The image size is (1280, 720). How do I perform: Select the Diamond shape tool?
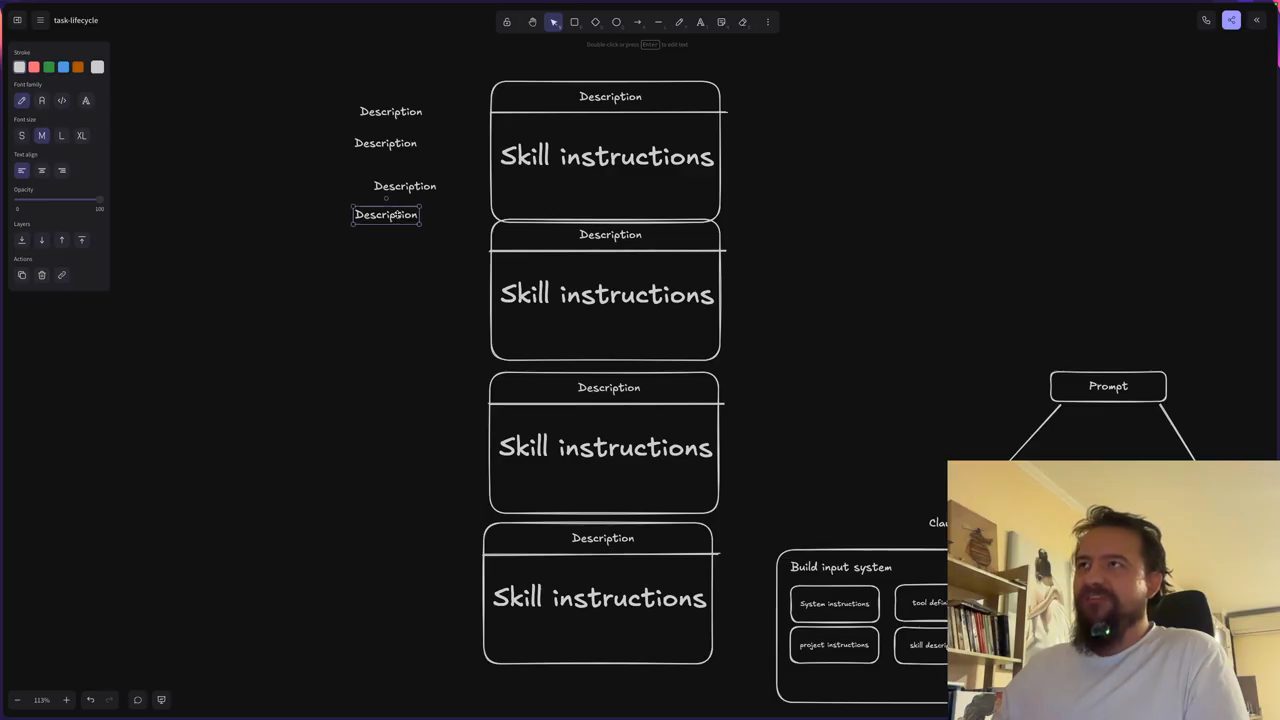[x=595, y=22]
